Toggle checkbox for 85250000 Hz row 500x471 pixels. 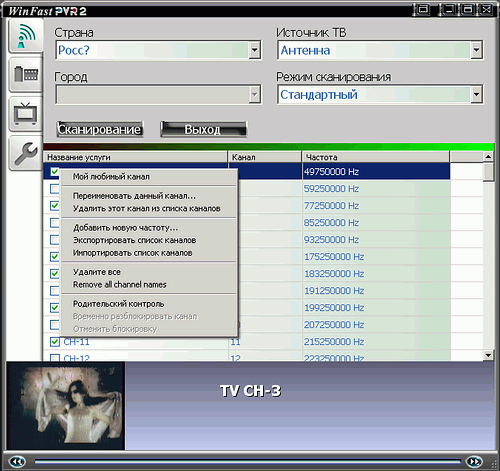[x=55, y=223]
